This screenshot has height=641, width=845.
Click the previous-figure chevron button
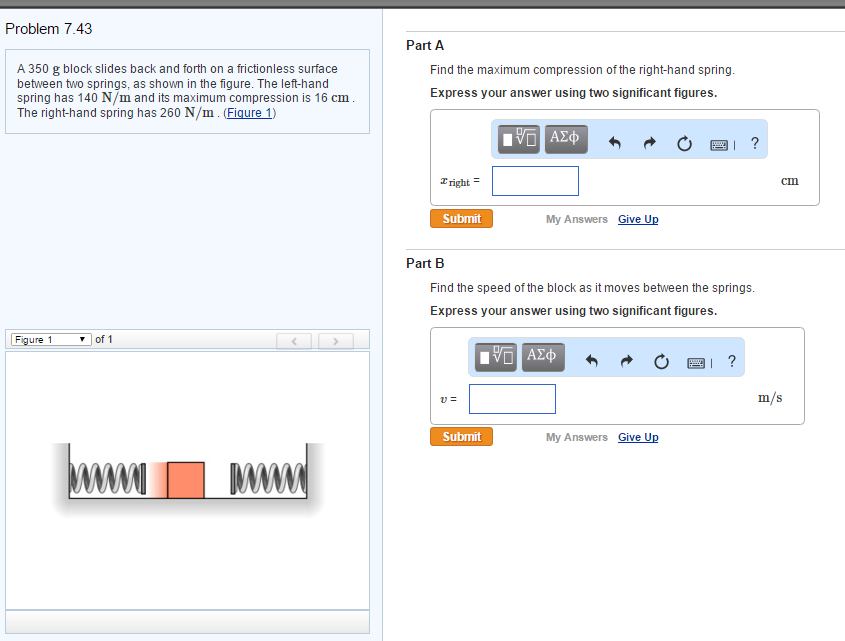[294, 340]
